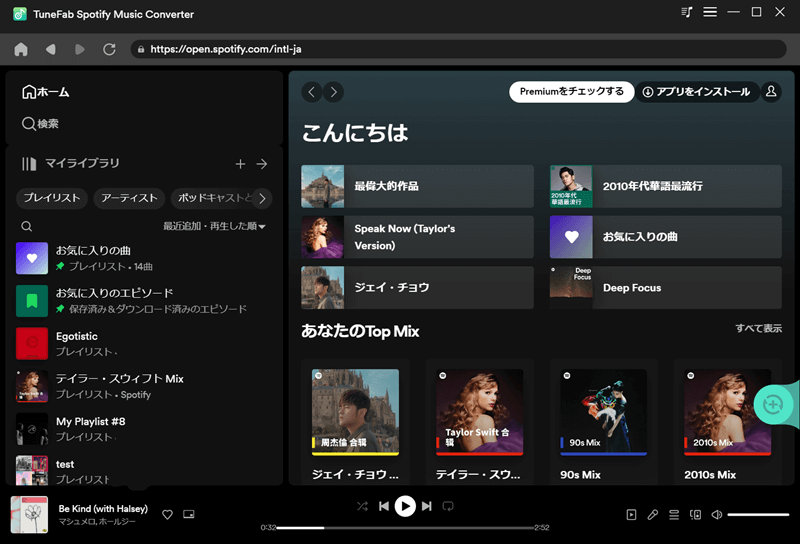Navigate back with Spotify left chevron
The image size is (800, 544).
tap(312, 92)
